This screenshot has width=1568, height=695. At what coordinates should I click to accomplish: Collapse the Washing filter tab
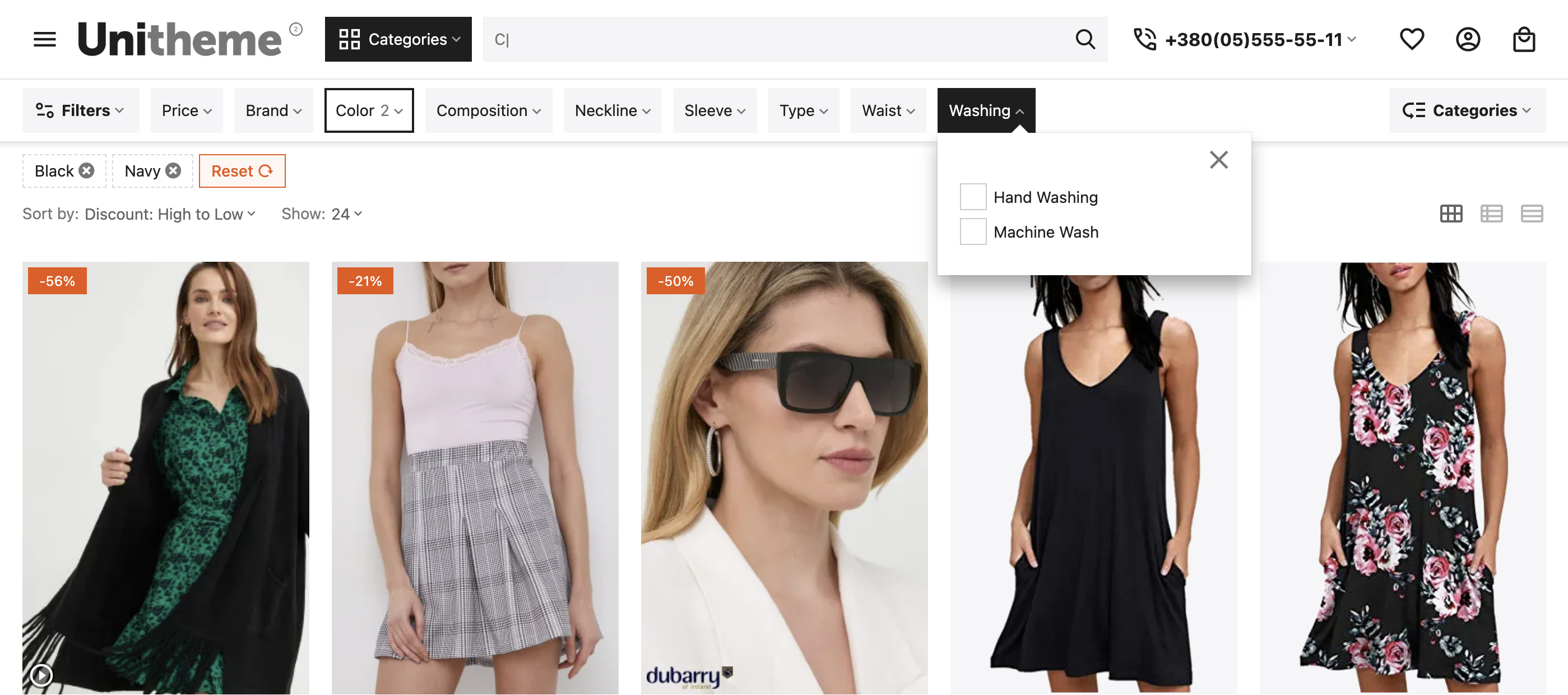click(x=986, y=110)
